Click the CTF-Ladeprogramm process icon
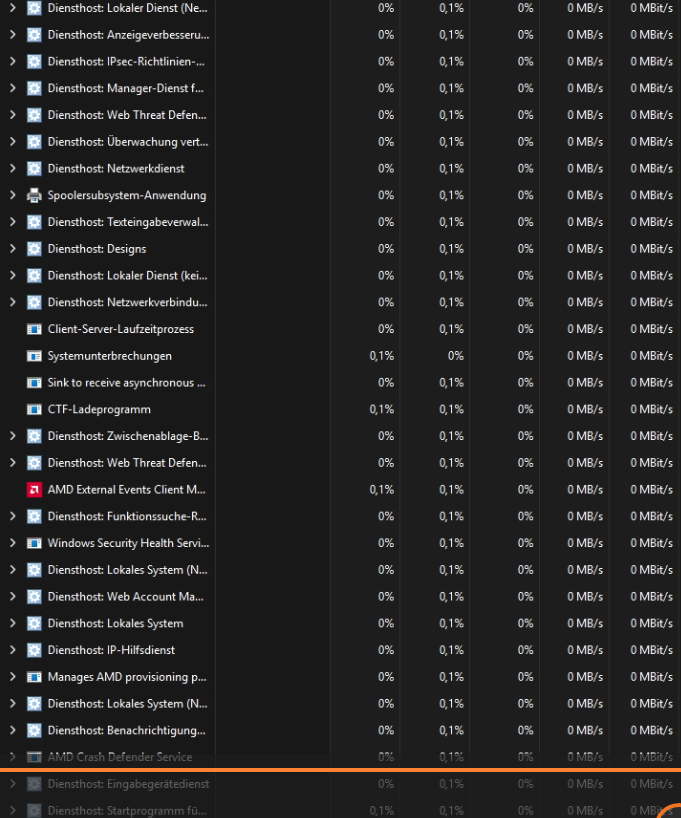This screenshot has height=818, width=681. (x=34, y=409)
